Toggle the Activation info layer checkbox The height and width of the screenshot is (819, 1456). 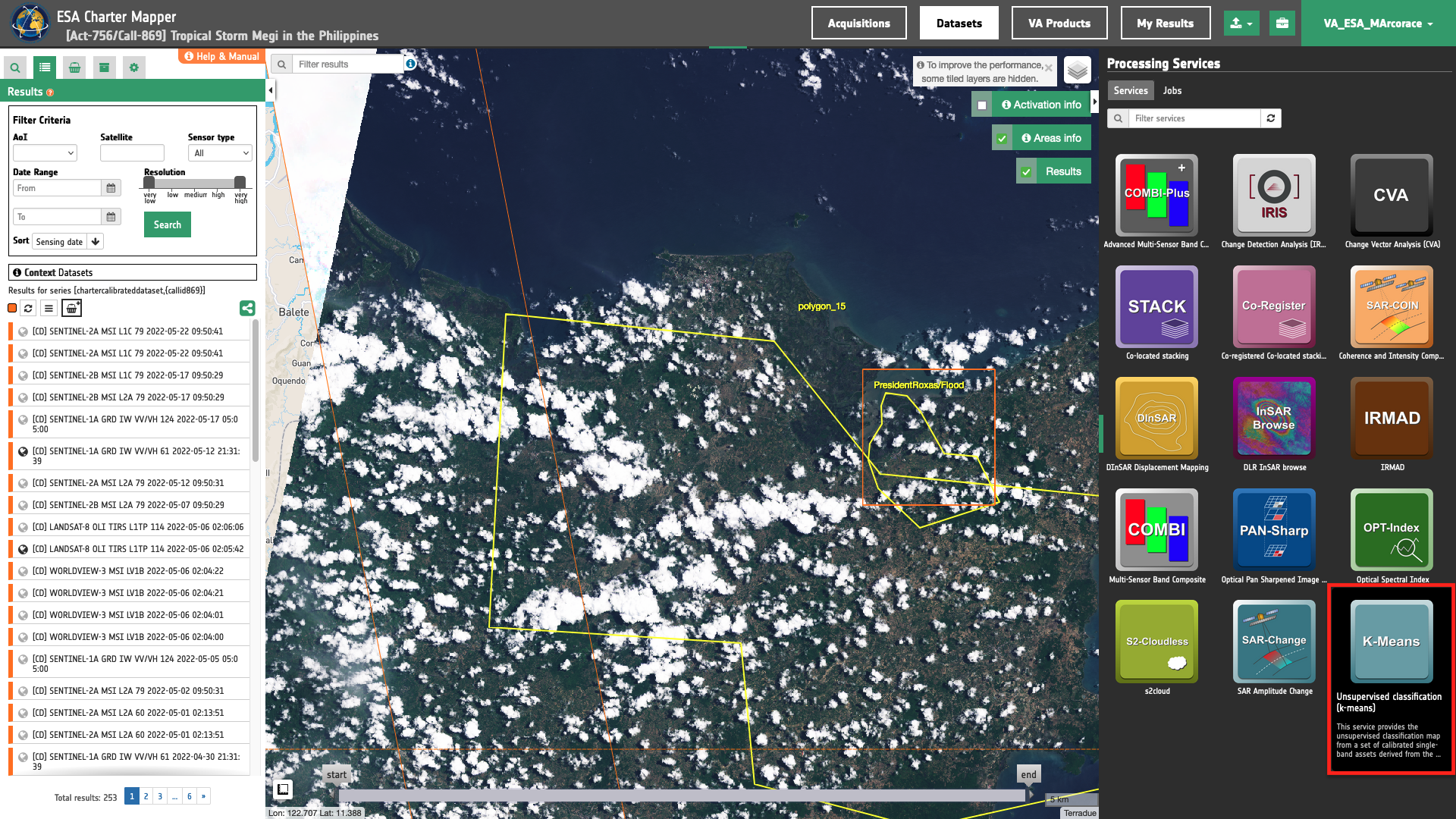coord(982,105)
